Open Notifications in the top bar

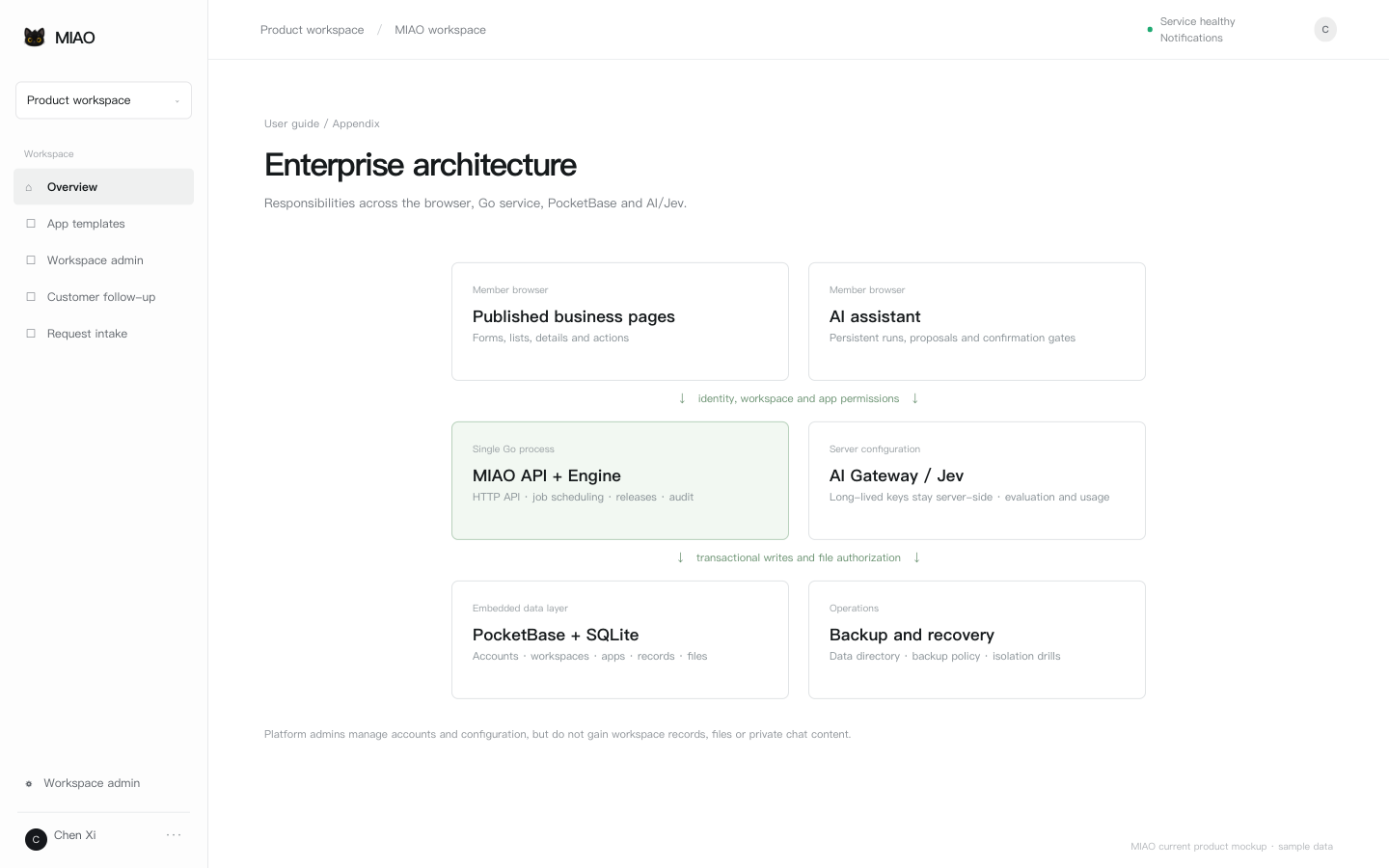click(1191, 39)
